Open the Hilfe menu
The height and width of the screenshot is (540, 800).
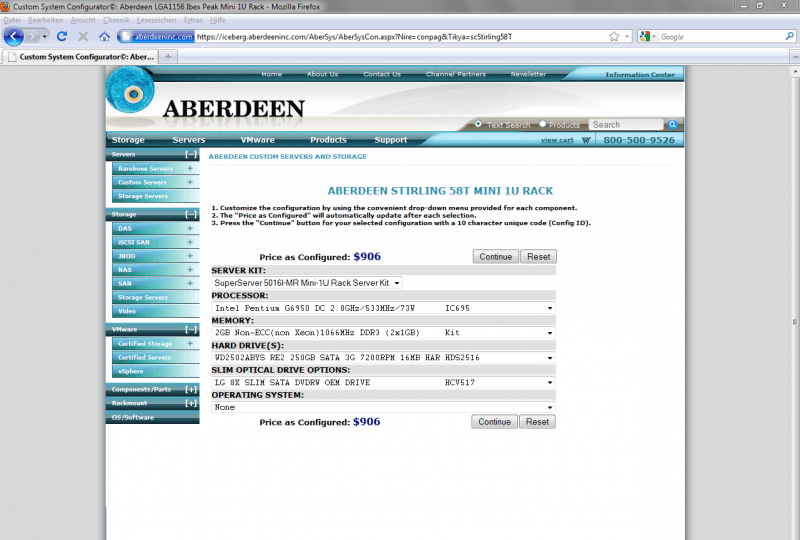(217, 20)
